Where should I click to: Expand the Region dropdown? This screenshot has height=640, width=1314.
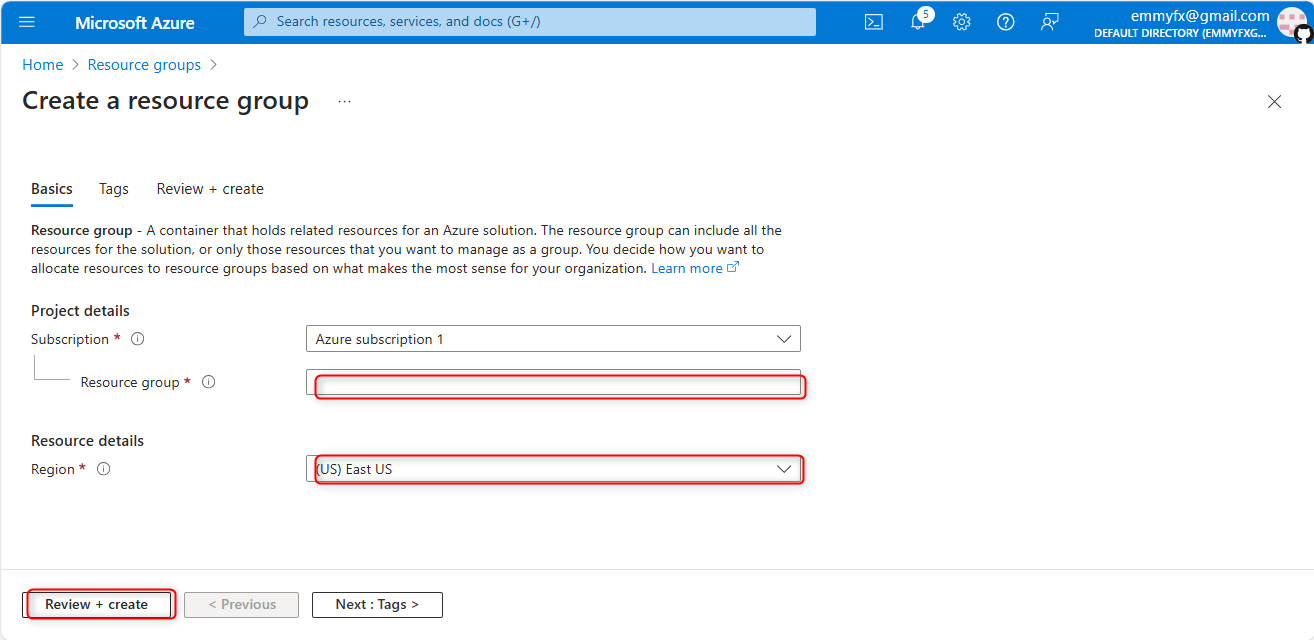point(553,469)
